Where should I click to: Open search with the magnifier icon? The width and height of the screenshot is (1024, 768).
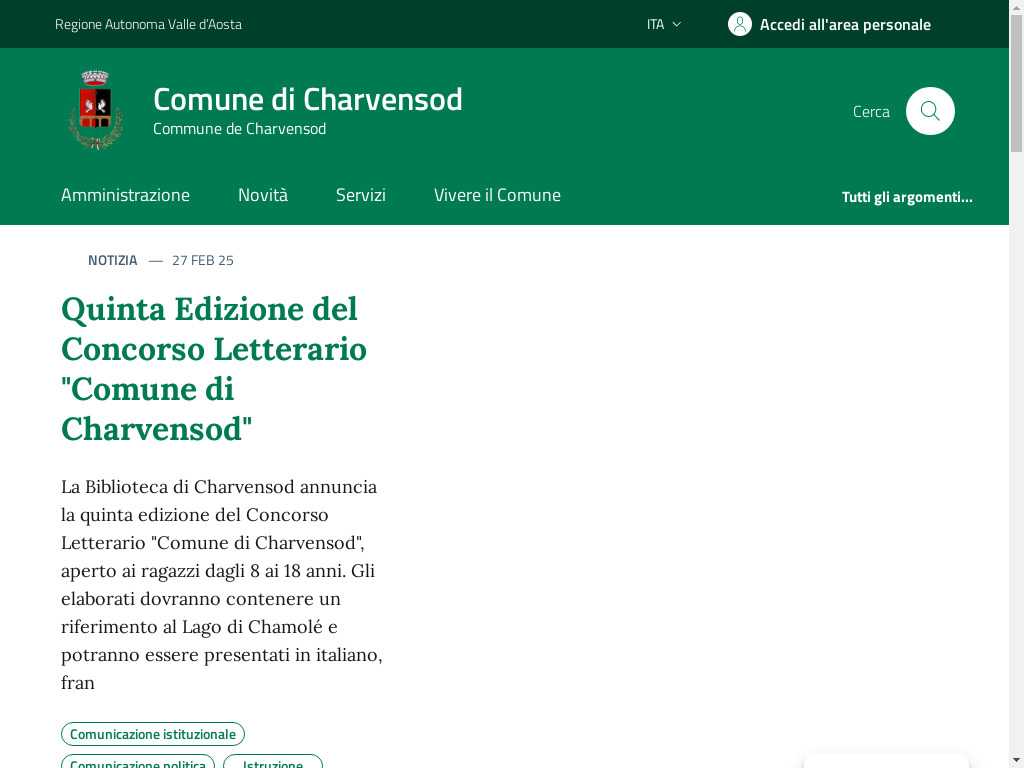[x=930, y=111]
